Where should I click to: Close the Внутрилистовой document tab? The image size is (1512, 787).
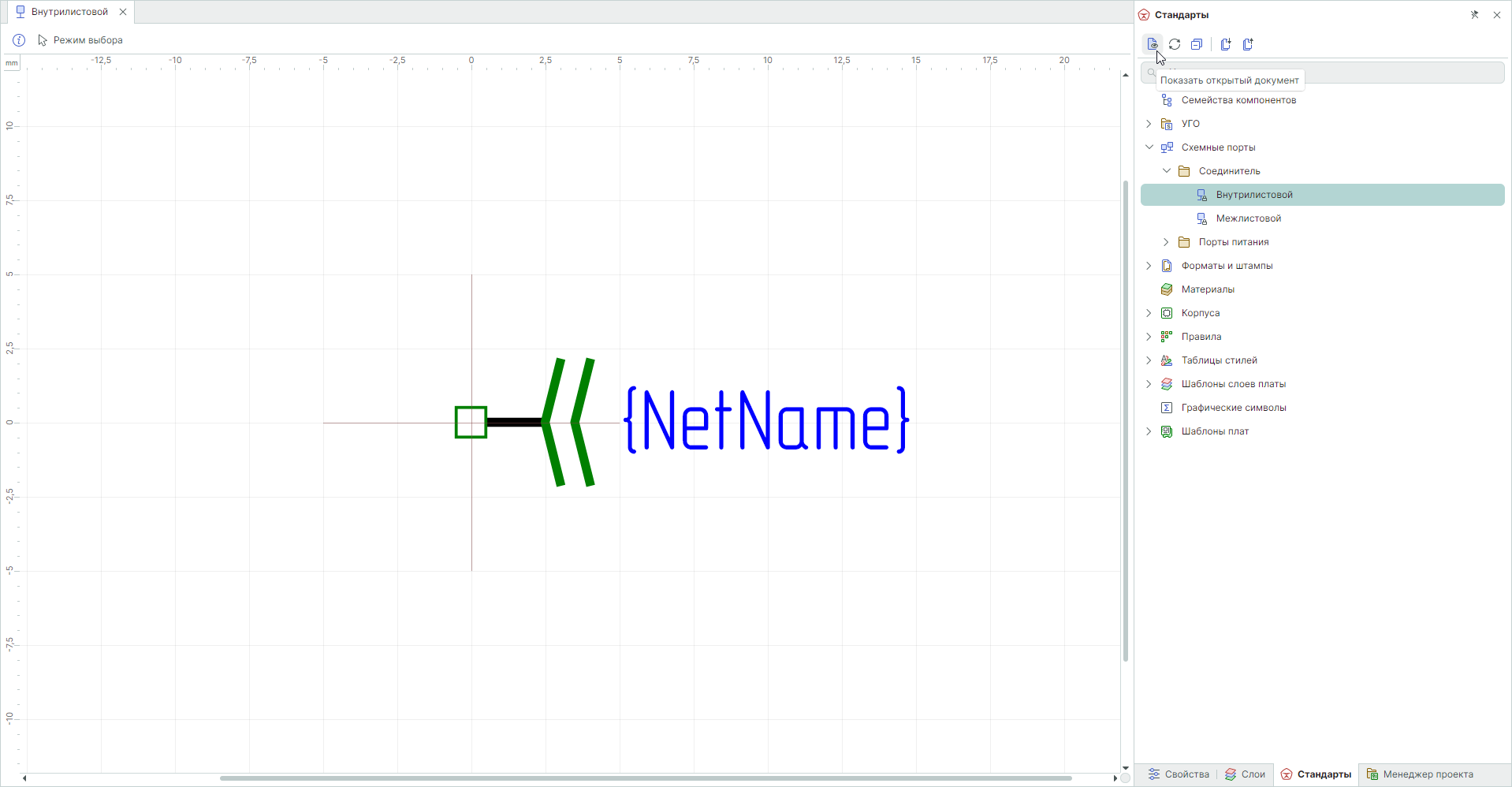click(123, 12)
